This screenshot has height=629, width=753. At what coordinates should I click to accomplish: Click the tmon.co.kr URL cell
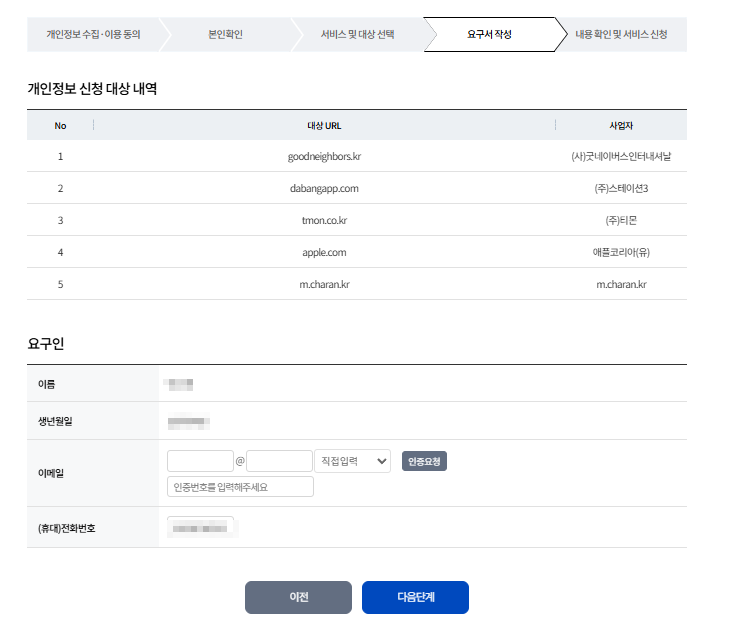tap(324, 220)
